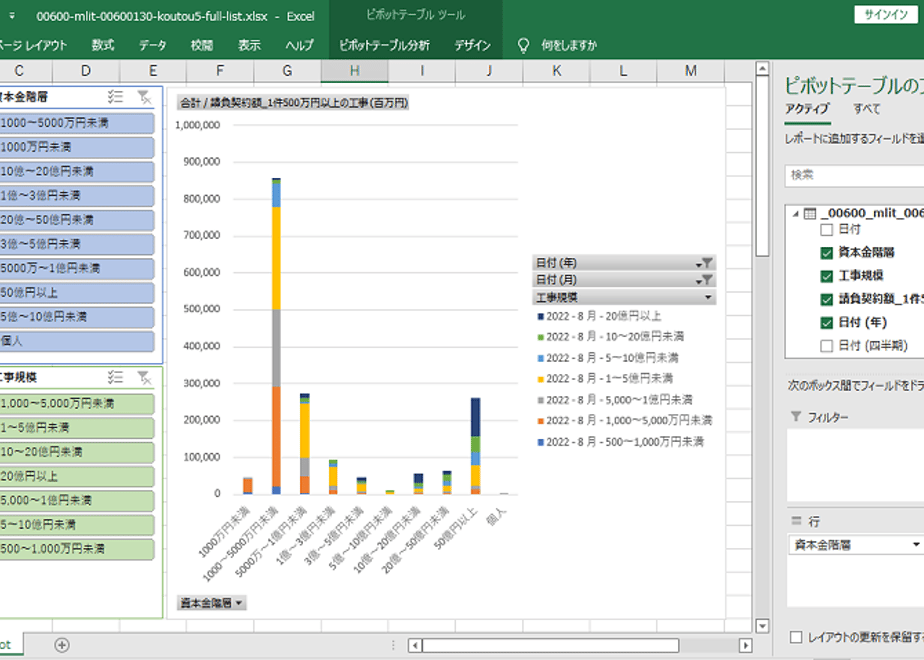Open the 数式 ribbon tab
Screen dimensions: 924x660
click(x=103, y=45)
